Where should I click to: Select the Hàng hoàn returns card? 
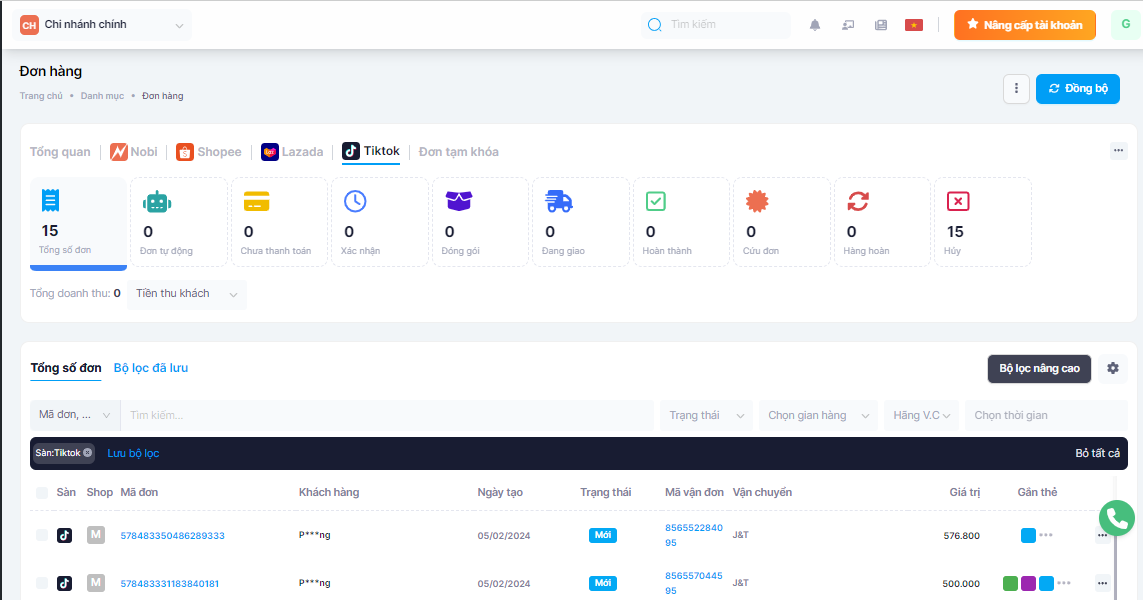[882, 222]
